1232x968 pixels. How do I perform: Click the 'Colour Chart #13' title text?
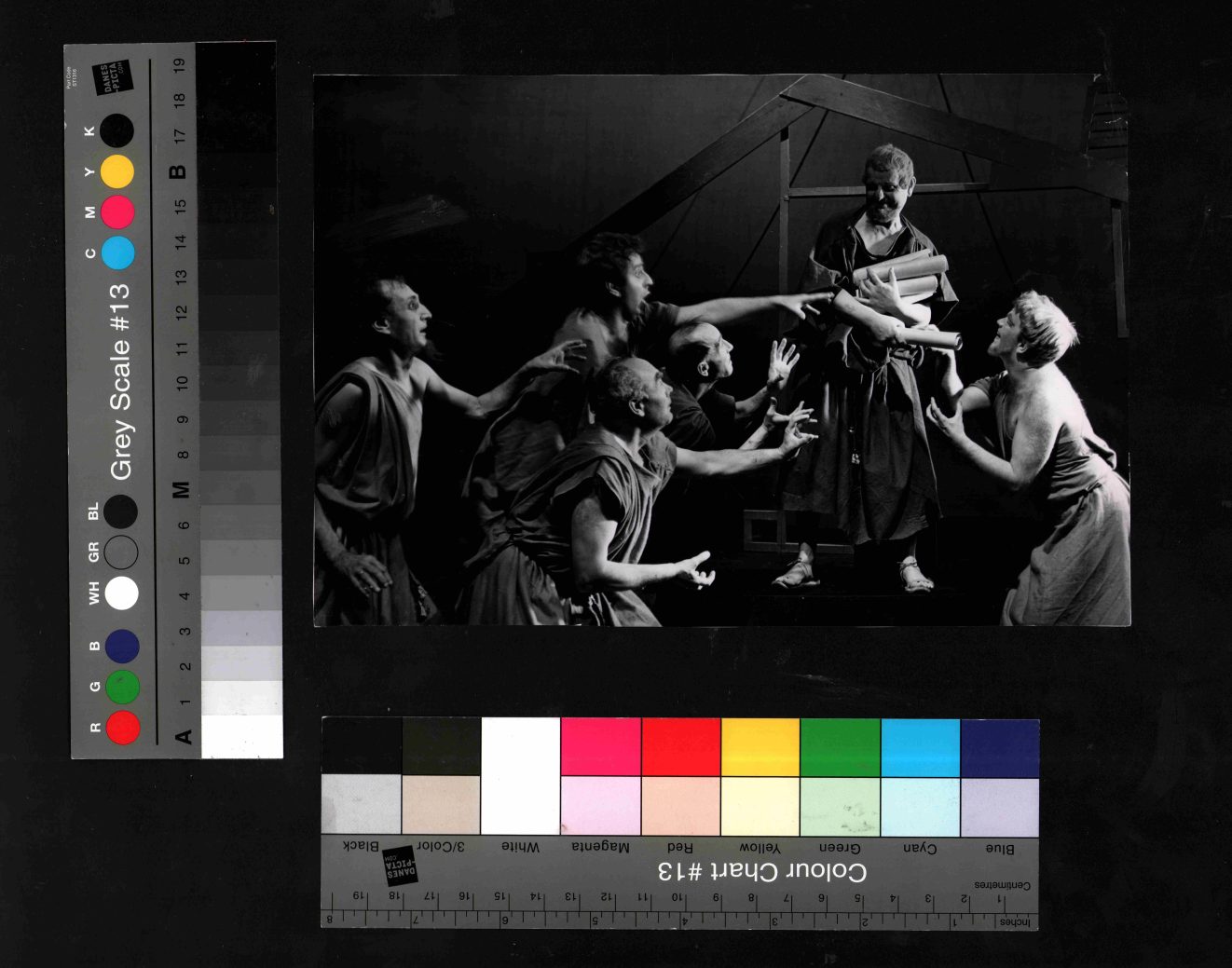(761, 872)
